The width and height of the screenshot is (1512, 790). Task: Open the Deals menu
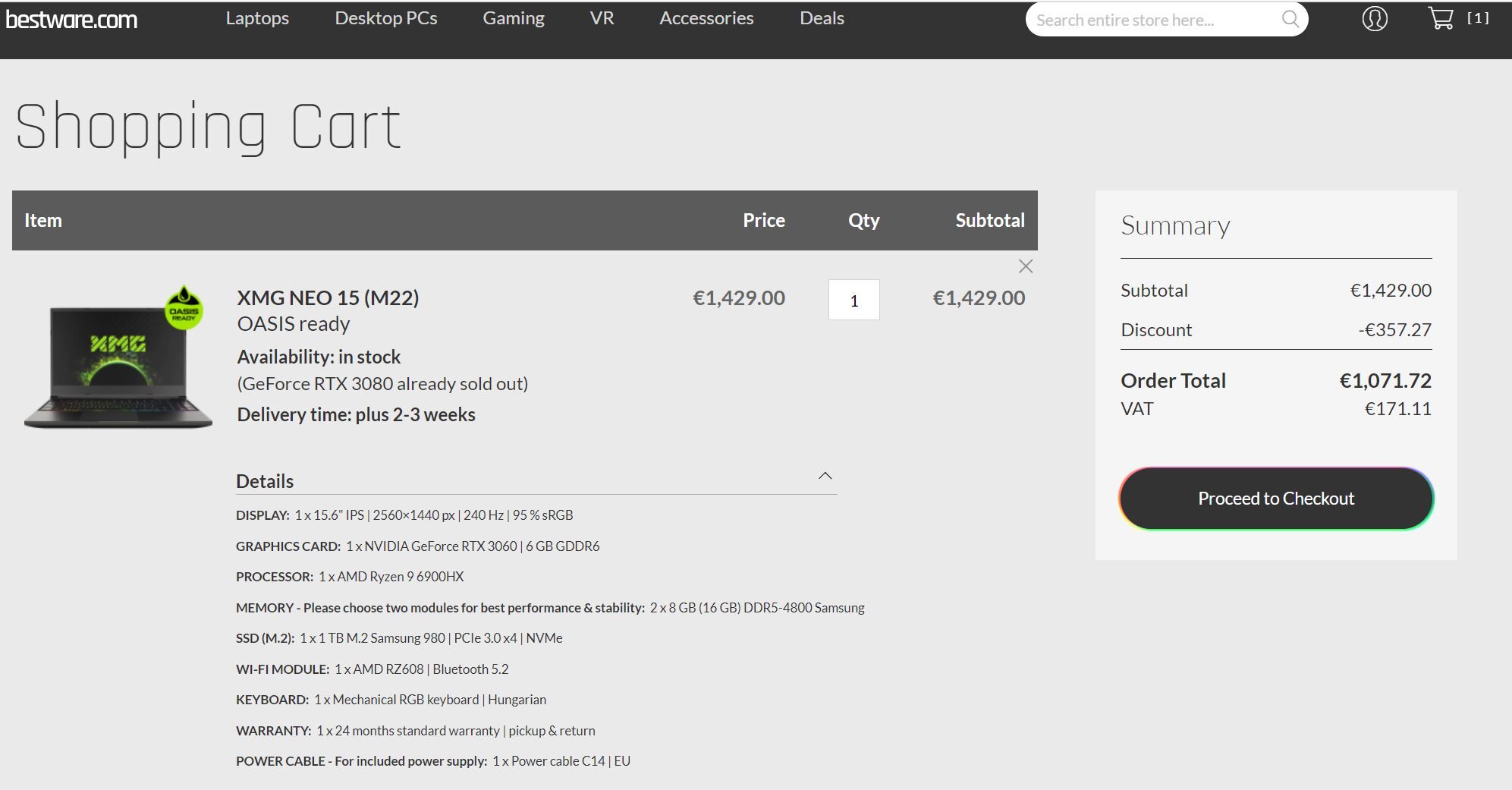coord(822,18)
